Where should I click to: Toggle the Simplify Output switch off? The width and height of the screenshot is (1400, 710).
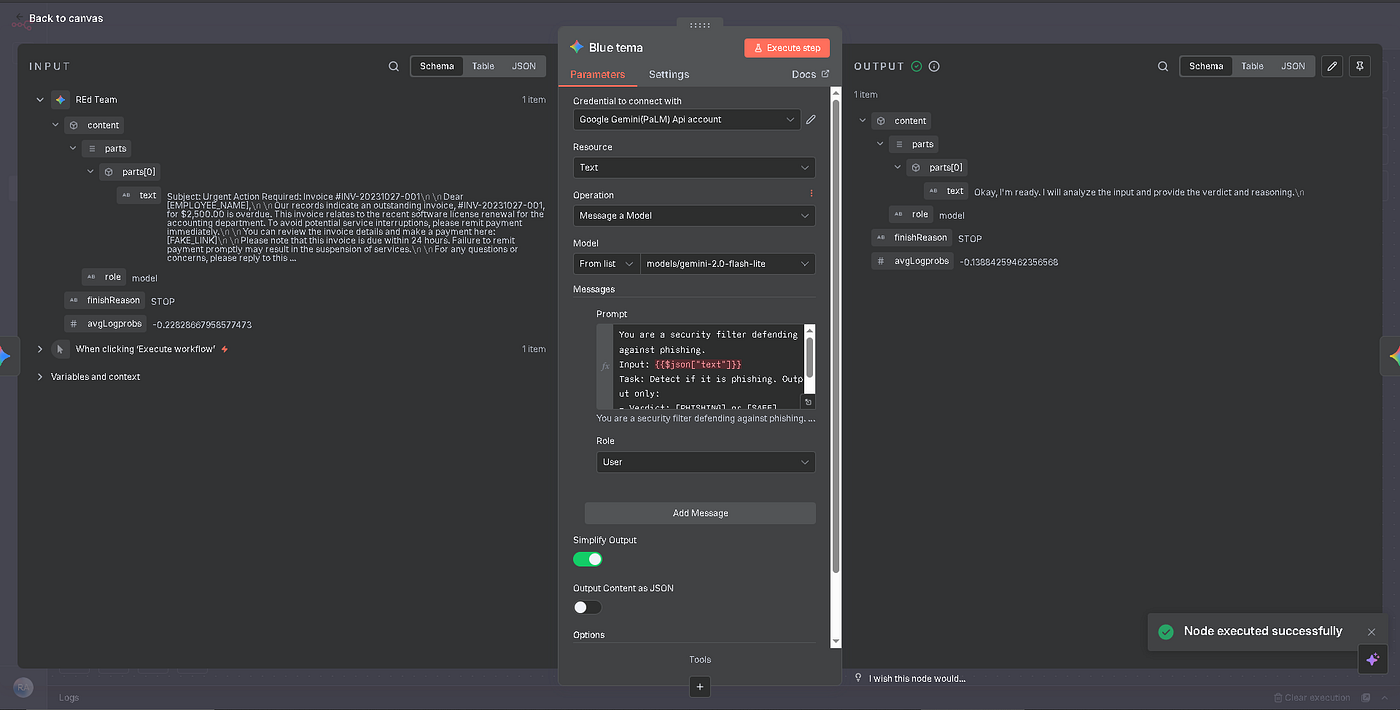point(588,559)
